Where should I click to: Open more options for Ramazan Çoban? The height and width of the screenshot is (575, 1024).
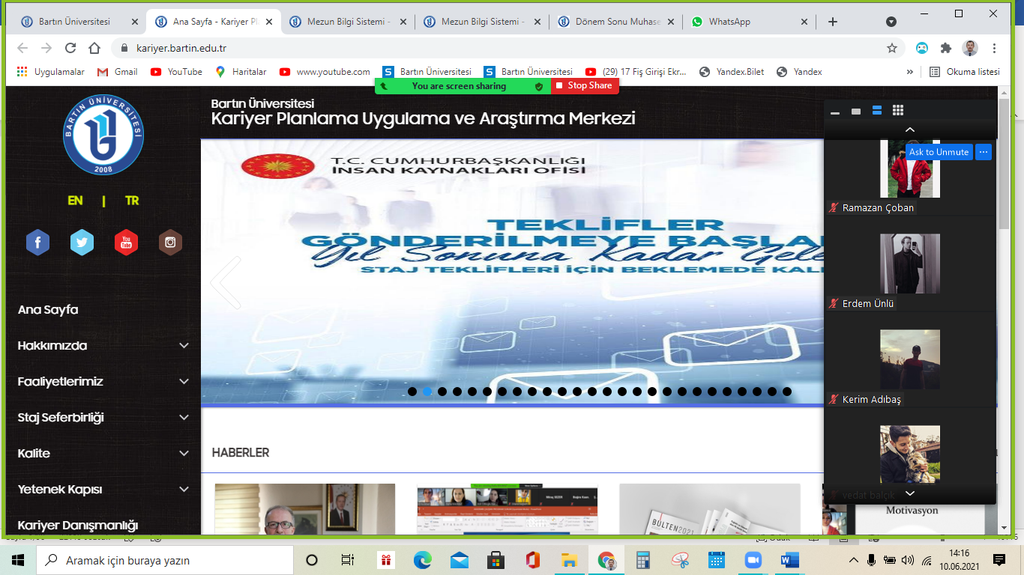point(984,152)
